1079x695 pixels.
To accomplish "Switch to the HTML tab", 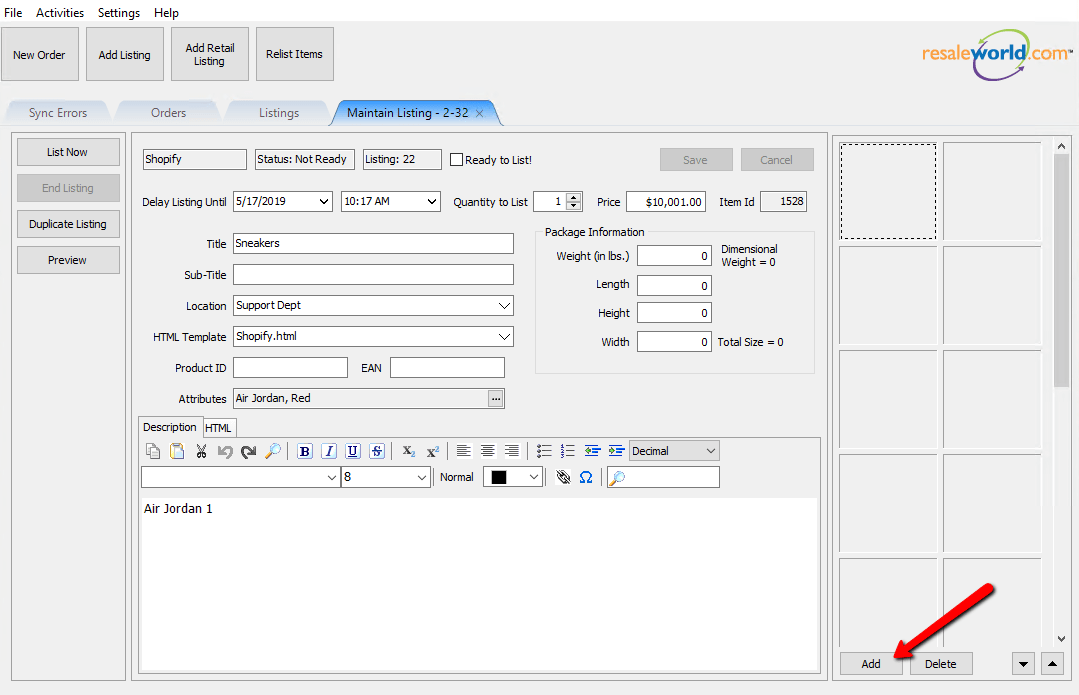I will (218, 427).
